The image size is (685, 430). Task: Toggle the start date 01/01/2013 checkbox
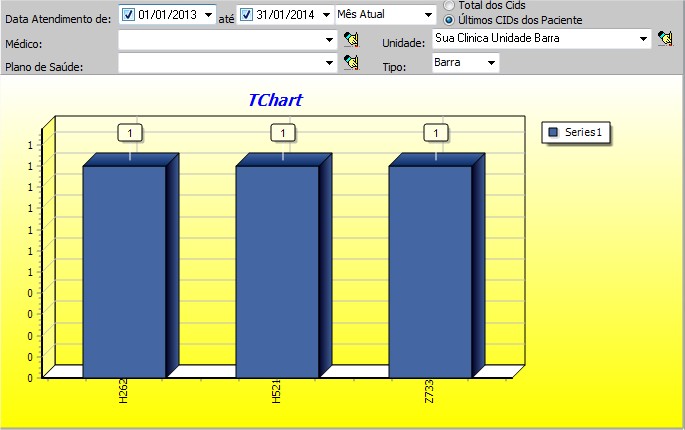[128, 15]
